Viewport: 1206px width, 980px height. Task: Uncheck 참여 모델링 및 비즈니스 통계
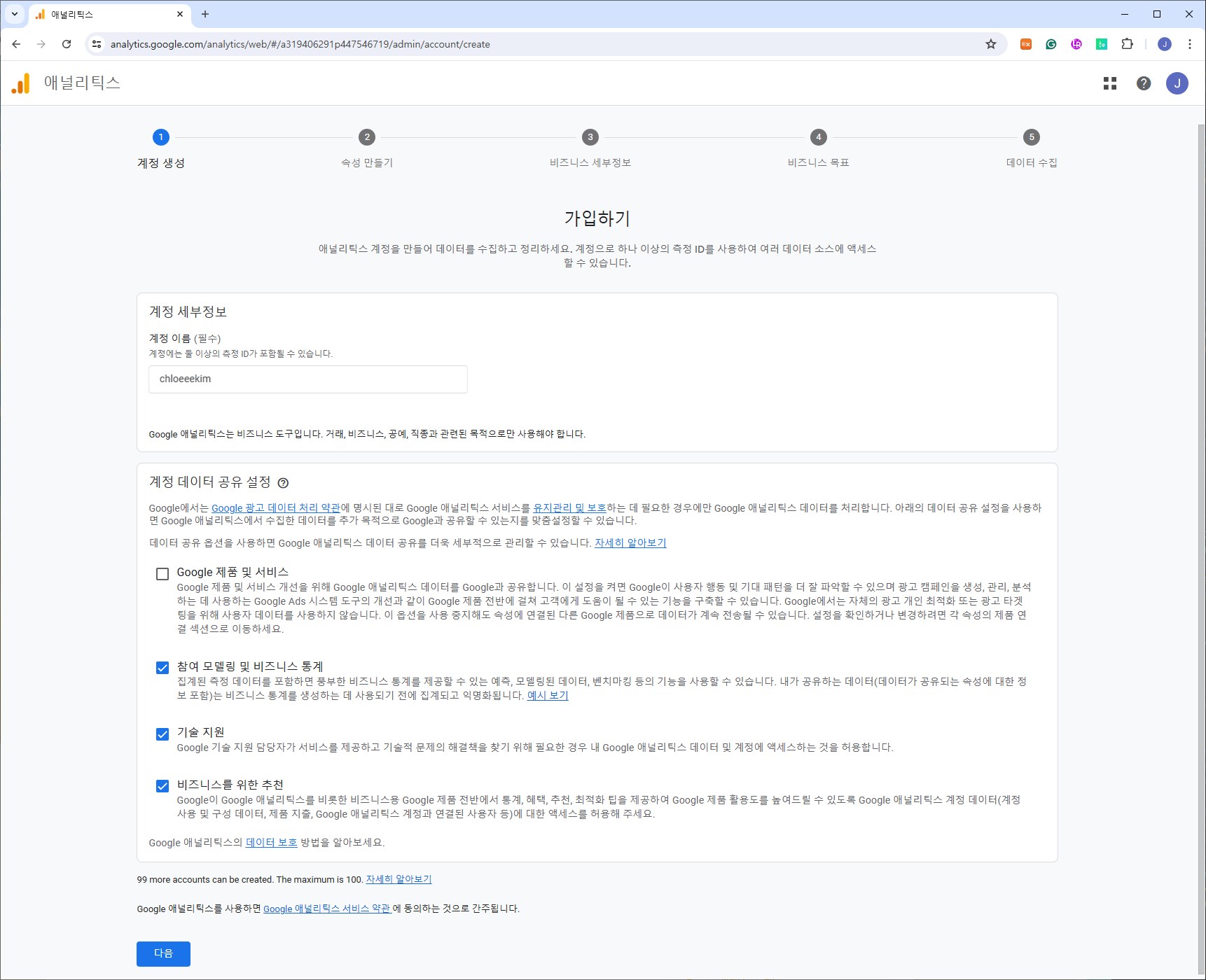tap(162, 668)
